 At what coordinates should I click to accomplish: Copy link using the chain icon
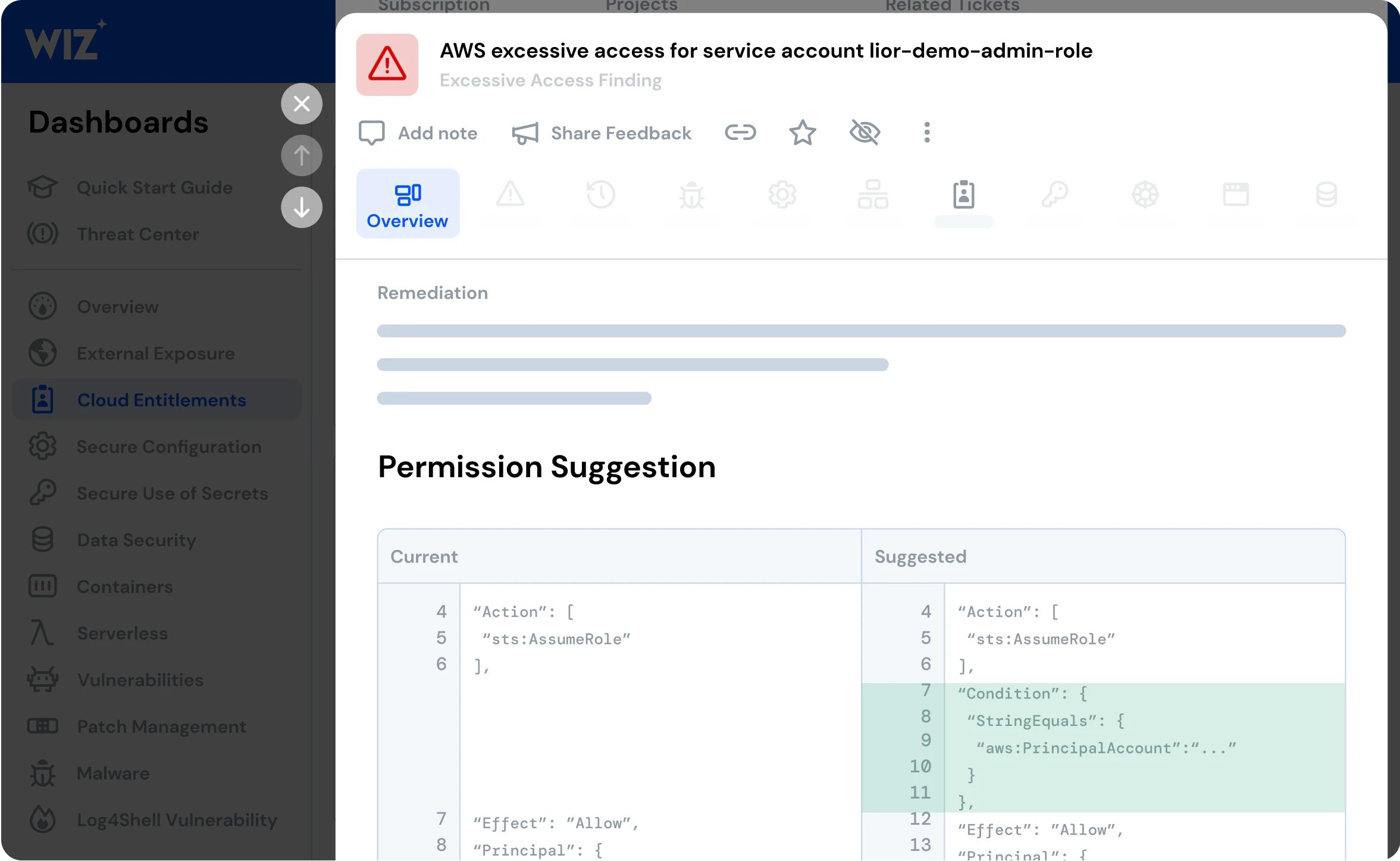pyautogui.click(x=740, y=132)
